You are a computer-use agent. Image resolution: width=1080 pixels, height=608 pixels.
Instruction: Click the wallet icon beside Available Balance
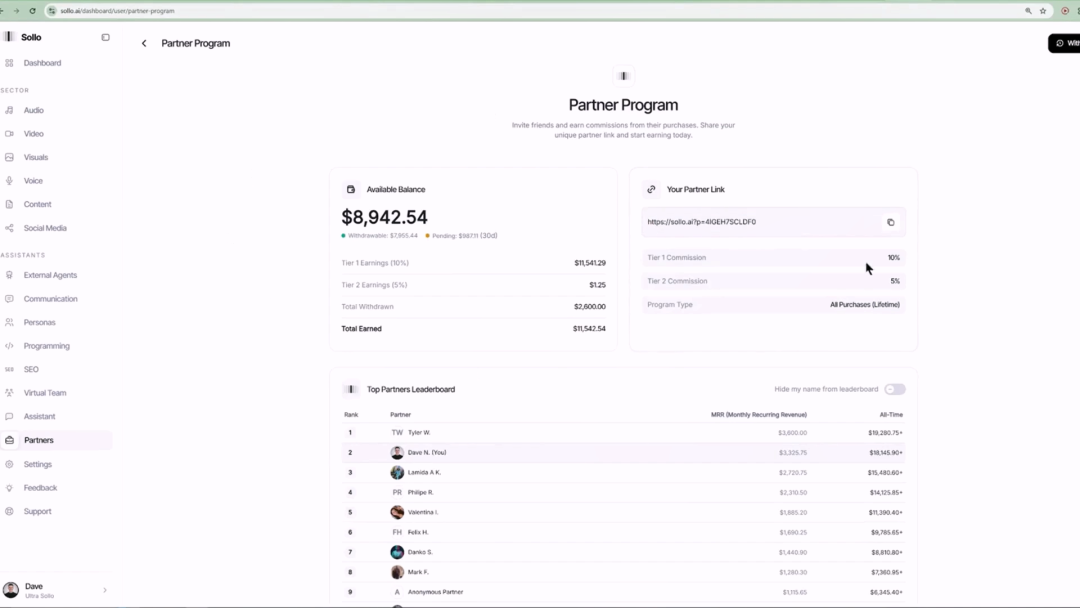[351, 189]
